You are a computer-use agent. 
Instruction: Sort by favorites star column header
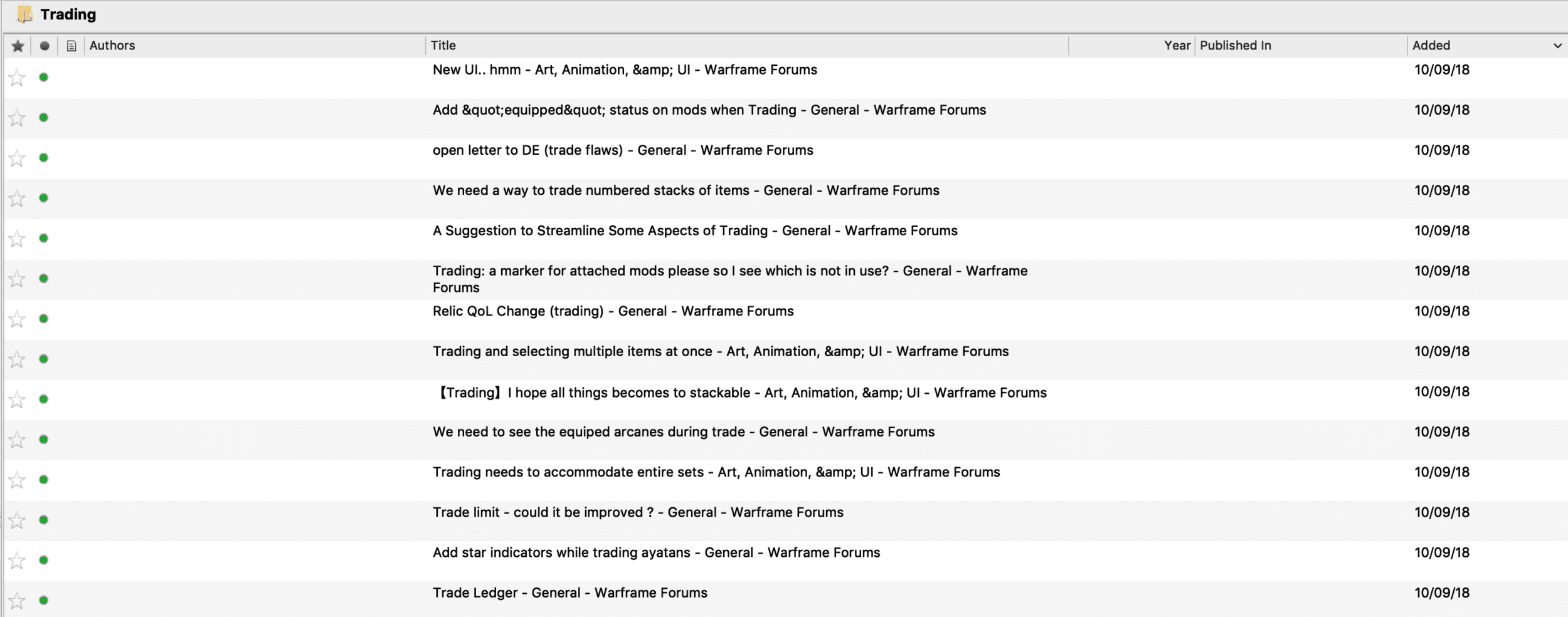tap(18, 46)
